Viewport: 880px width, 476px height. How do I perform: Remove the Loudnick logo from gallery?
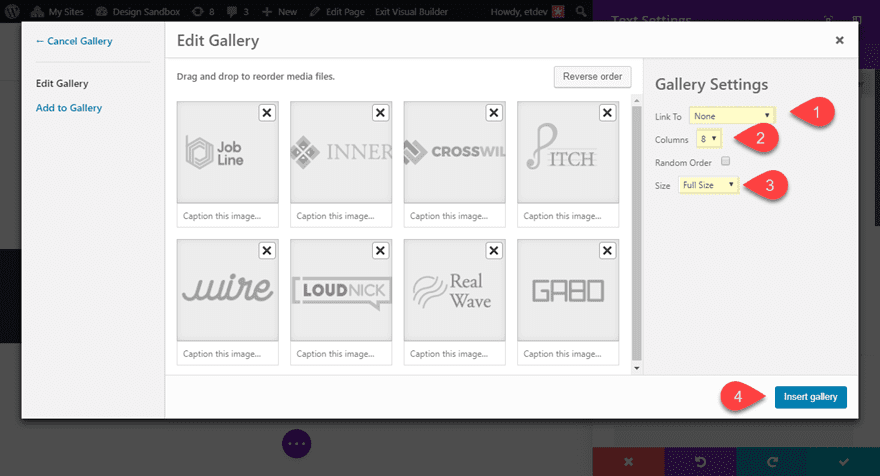point(380,251)
